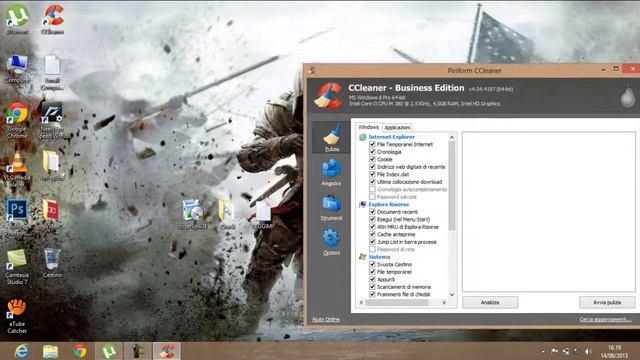Toggle Indirizzi web digitati di recente checkbox
Image resolution: width=640 pixels, height=360 pixels.
tap(372, 167)
